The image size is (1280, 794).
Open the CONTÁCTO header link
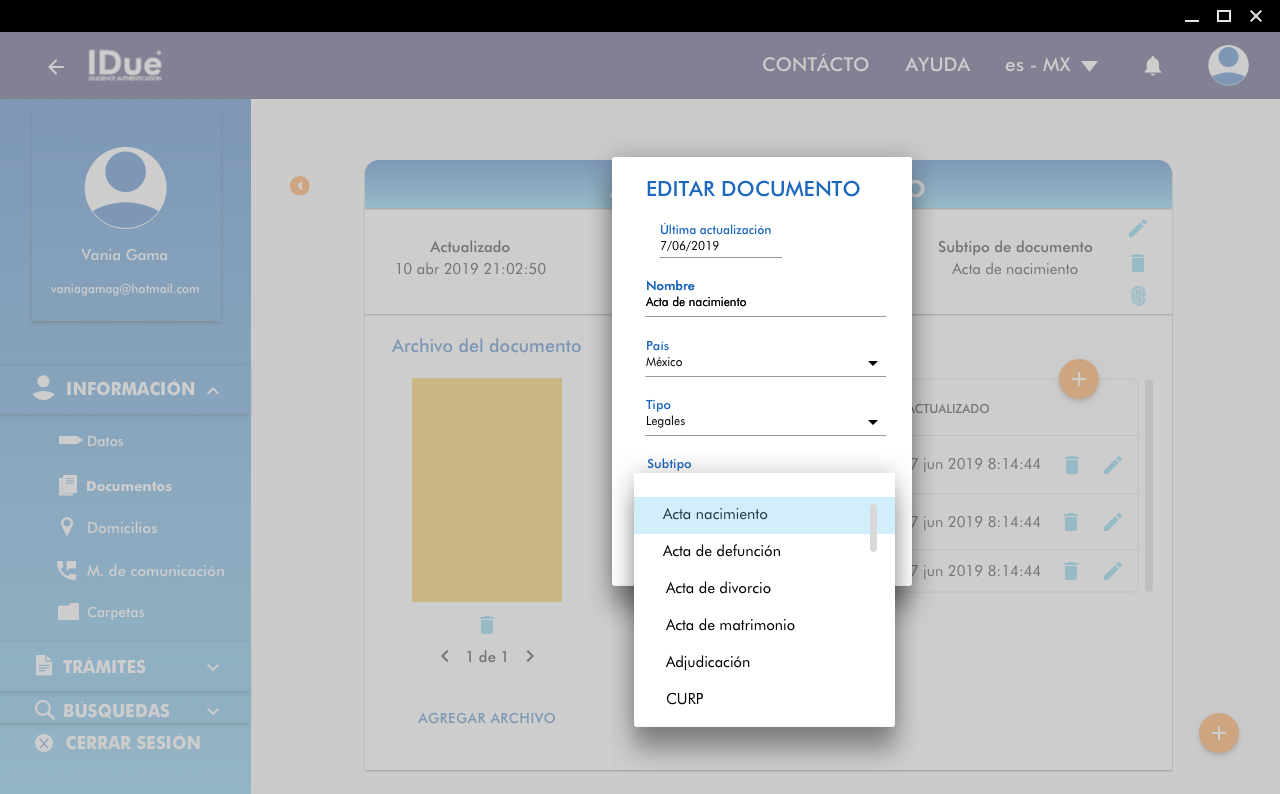click(x=815, y=65)
